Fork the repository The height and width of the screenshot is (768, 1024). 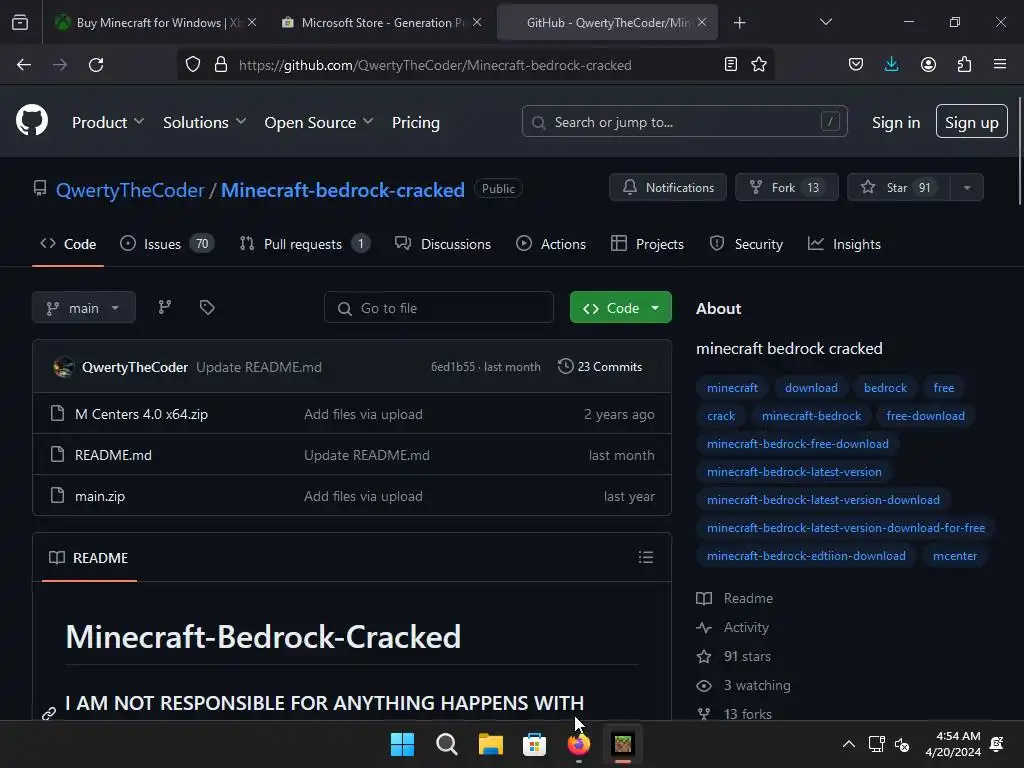click(786, 187)
